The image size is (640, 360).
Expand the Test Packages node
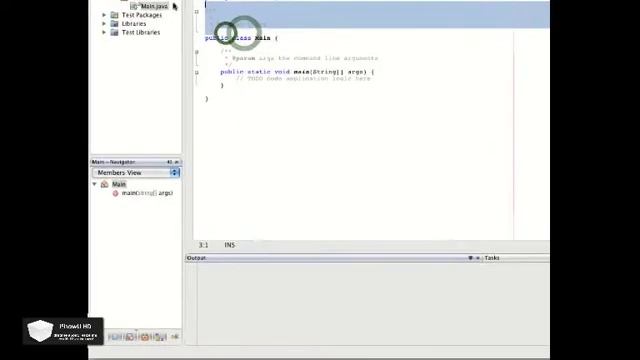[x=104, y=15]
